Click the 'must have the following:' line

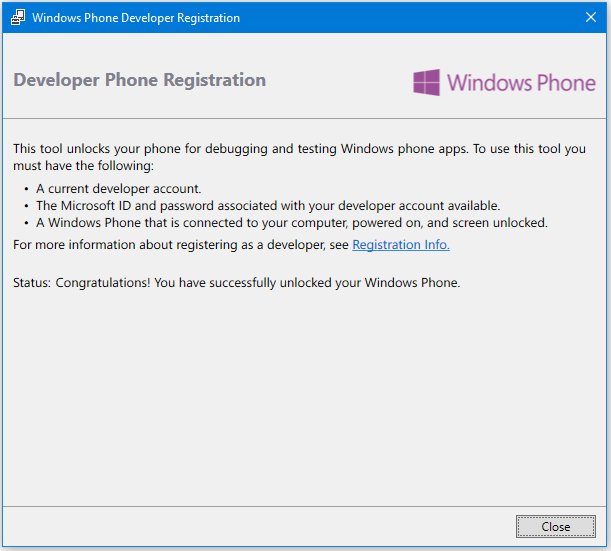tap(83, 166)
